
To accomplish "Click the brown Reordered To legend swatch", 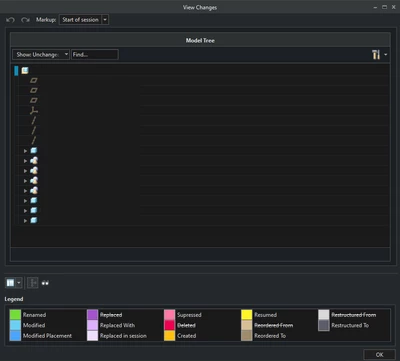I will (x=247, y=336).
